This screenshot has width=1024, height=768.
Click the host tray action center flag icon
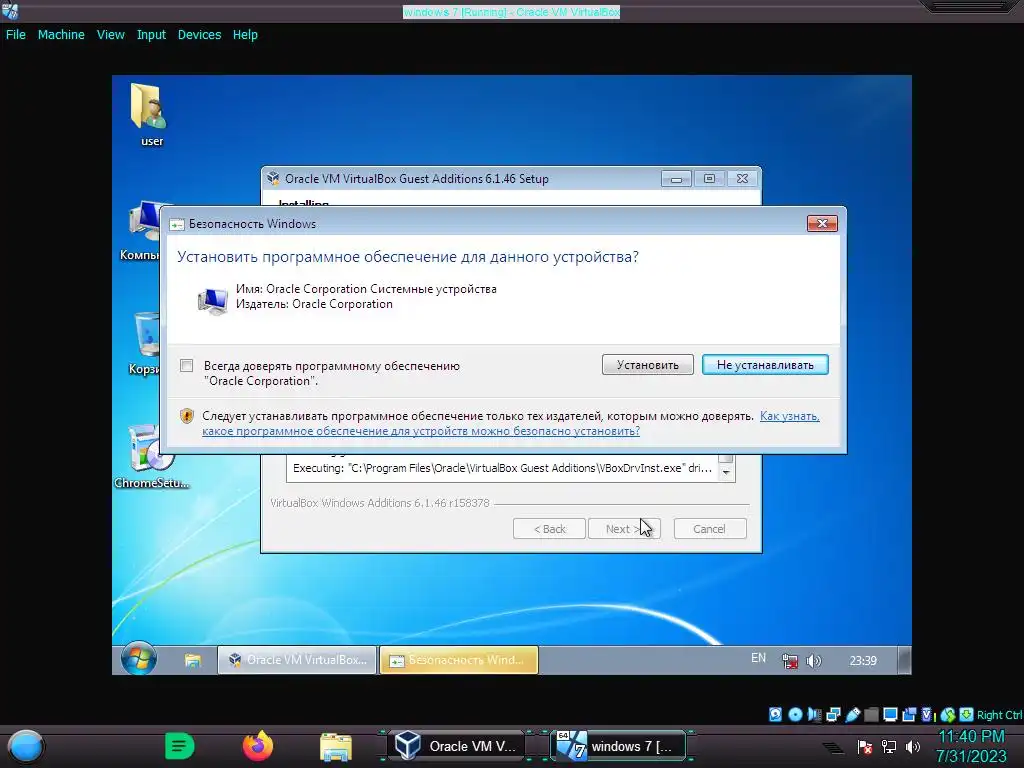(865, 746)
